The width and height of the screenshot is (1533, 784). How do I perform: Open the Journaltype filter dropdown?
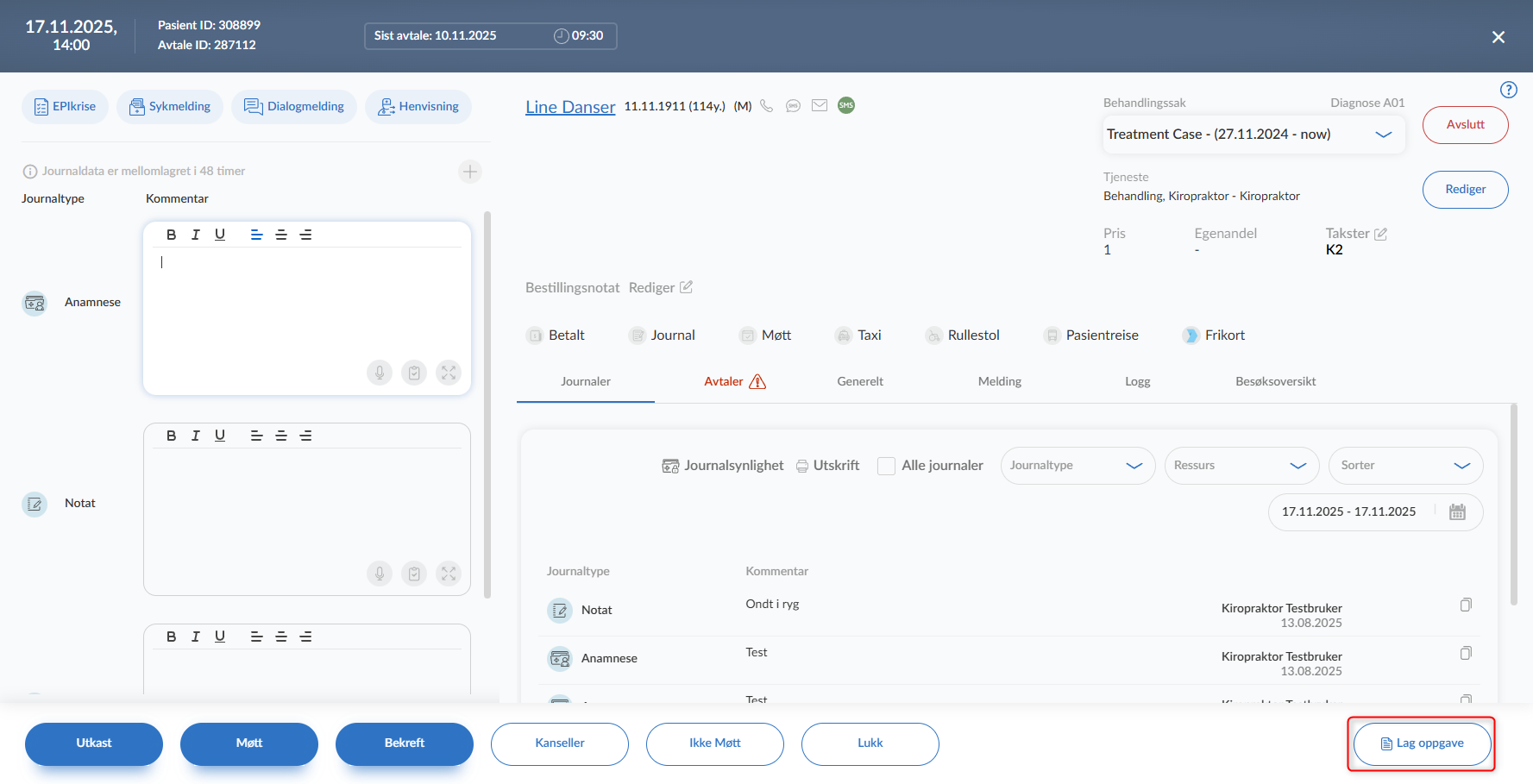[1077, 466]
